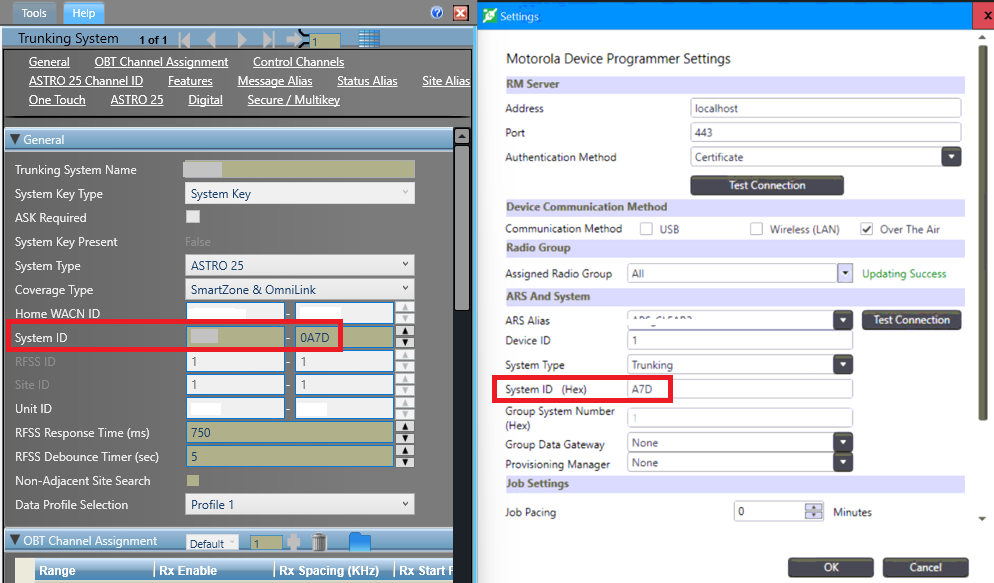Click the blue folder icon in OBT header

coord(359,542)
